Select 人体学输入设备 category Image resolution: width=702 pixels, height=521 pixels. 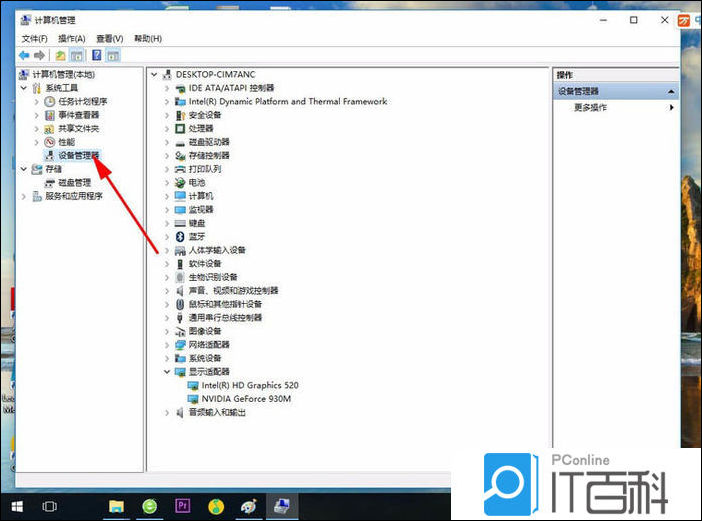click(x=217, y=250)
